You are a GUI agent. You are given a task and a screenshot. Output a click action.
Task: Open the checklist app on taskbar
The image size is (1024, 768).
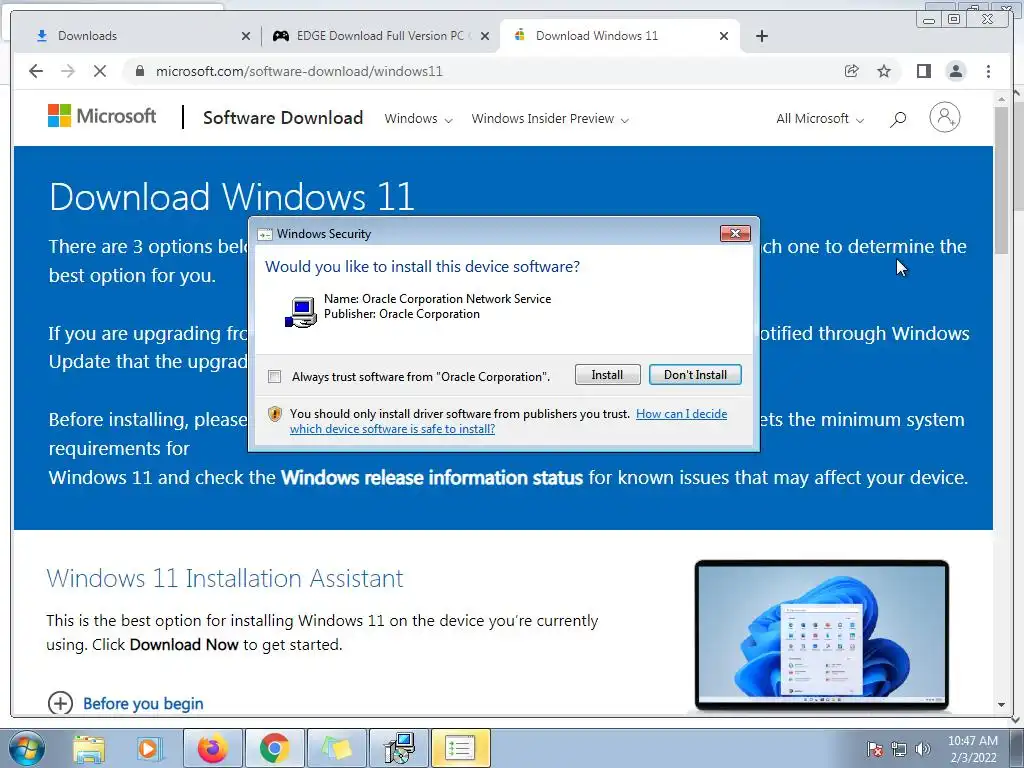point(460,748)
